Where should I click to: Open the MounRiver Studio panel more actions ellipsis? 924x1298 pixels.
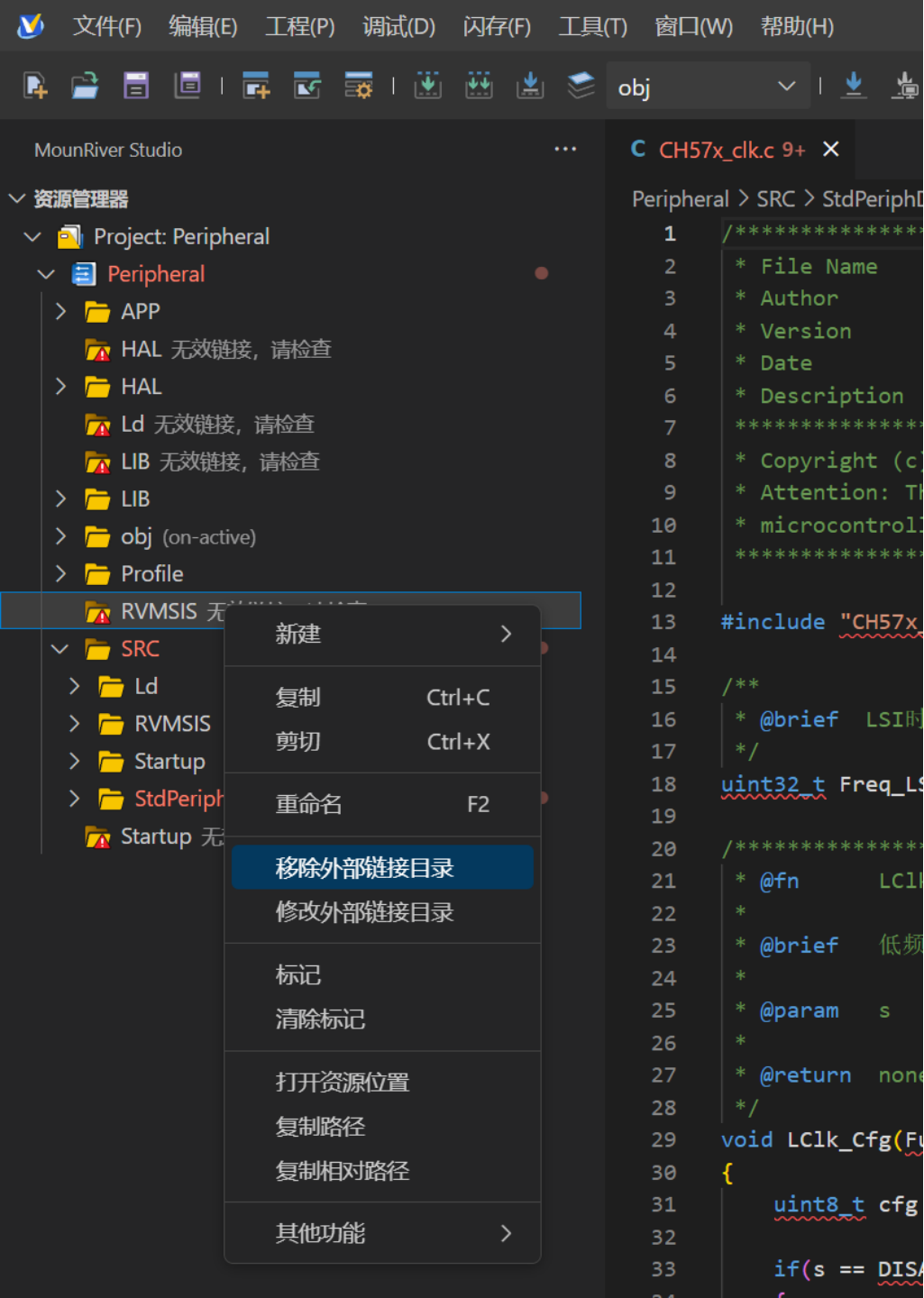point(565,149)
